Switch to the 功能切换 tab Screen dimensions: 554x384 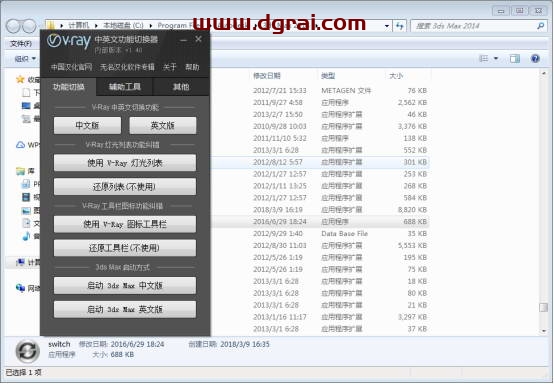(x=69, y=87)
